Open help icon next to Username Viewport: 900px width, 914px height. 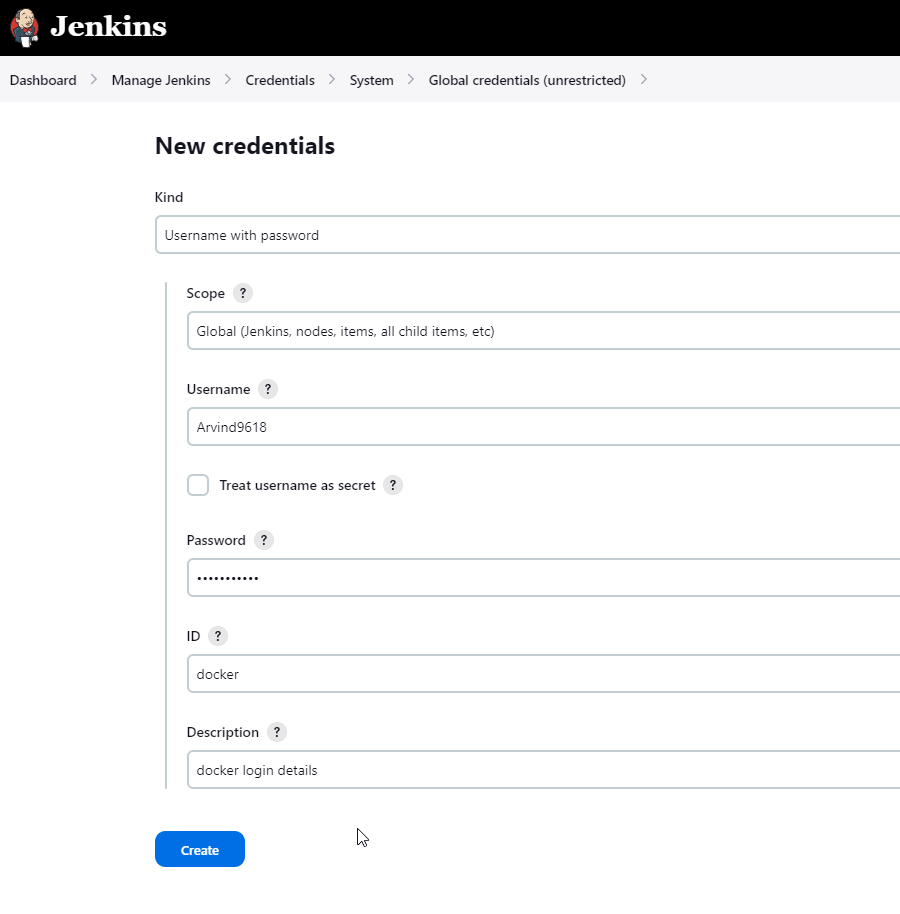click(x=268, y=389)
